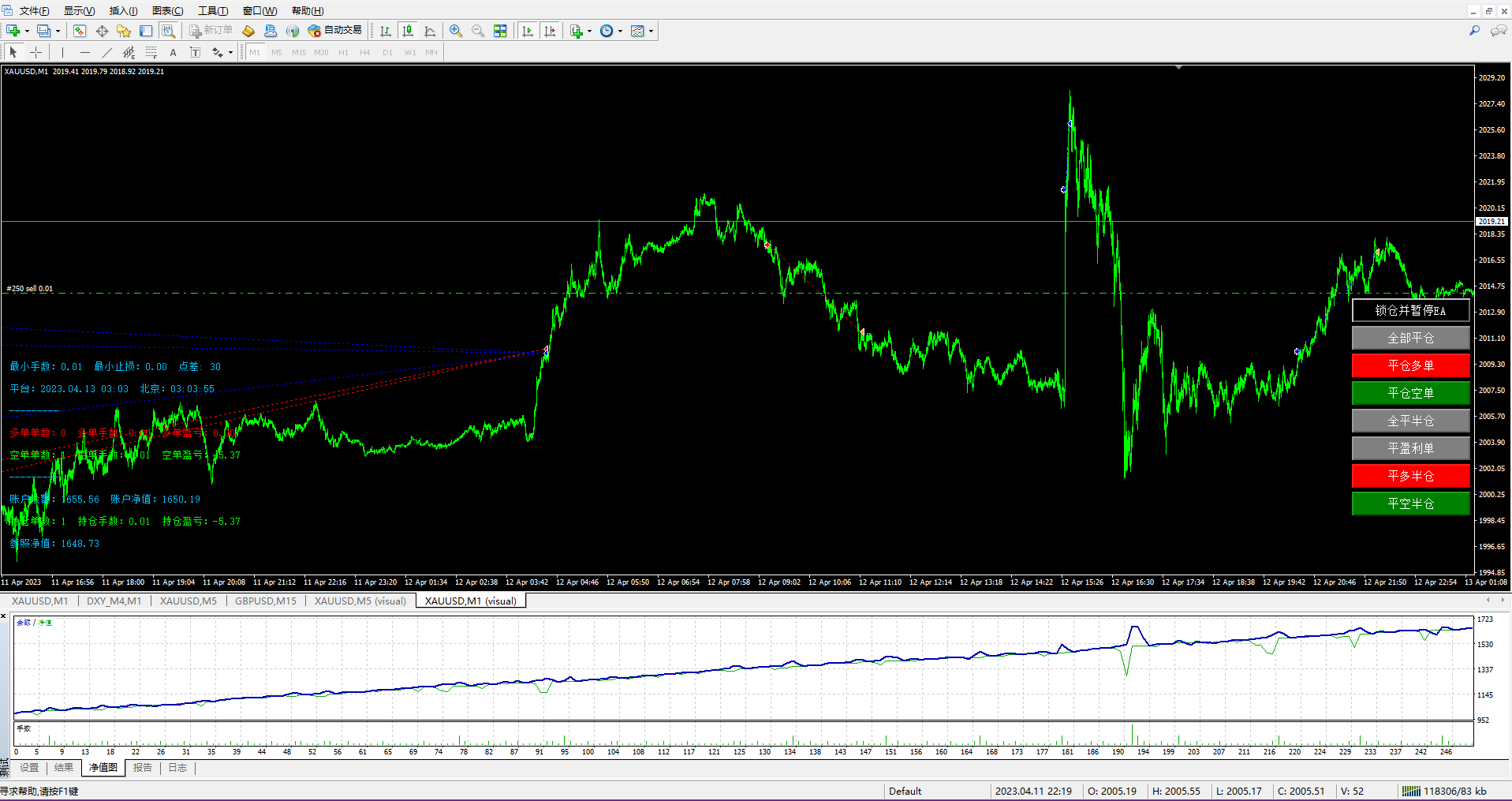This screenshot has width=1512, height=801.
Task: Select the arrows objects tool
Action: coord(217,52)
